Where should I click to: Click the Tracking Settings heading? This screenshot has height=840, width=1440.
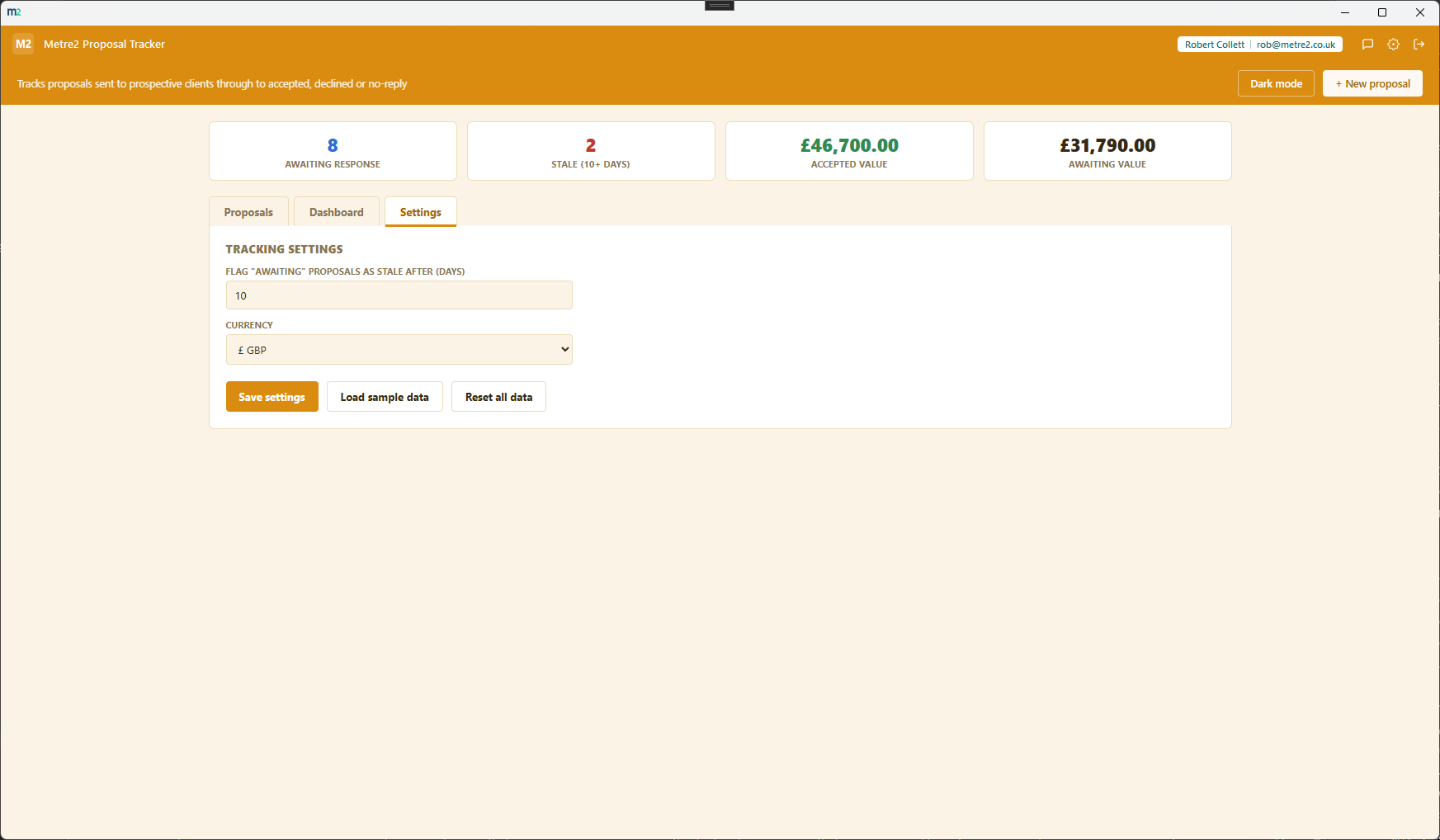pos(284,249)
